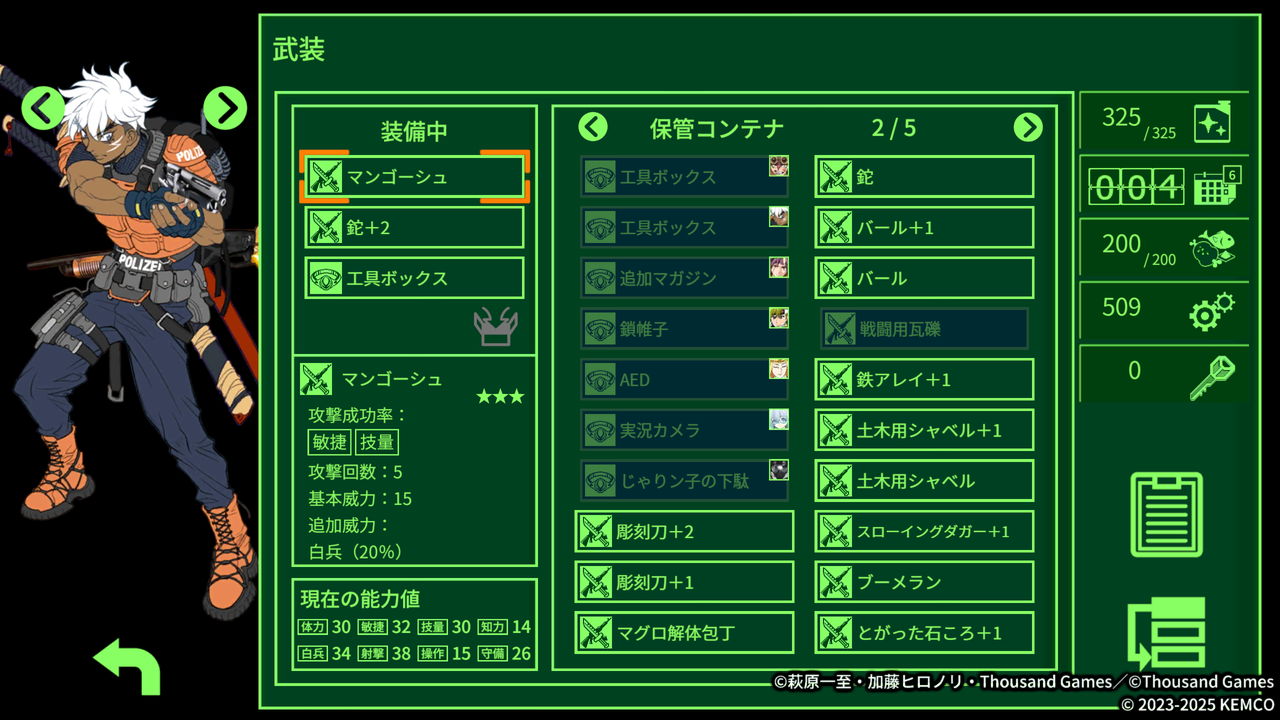The image size is (1280, 720).
Task: Select equipped 工具ボックス slot
Action: 414,278
